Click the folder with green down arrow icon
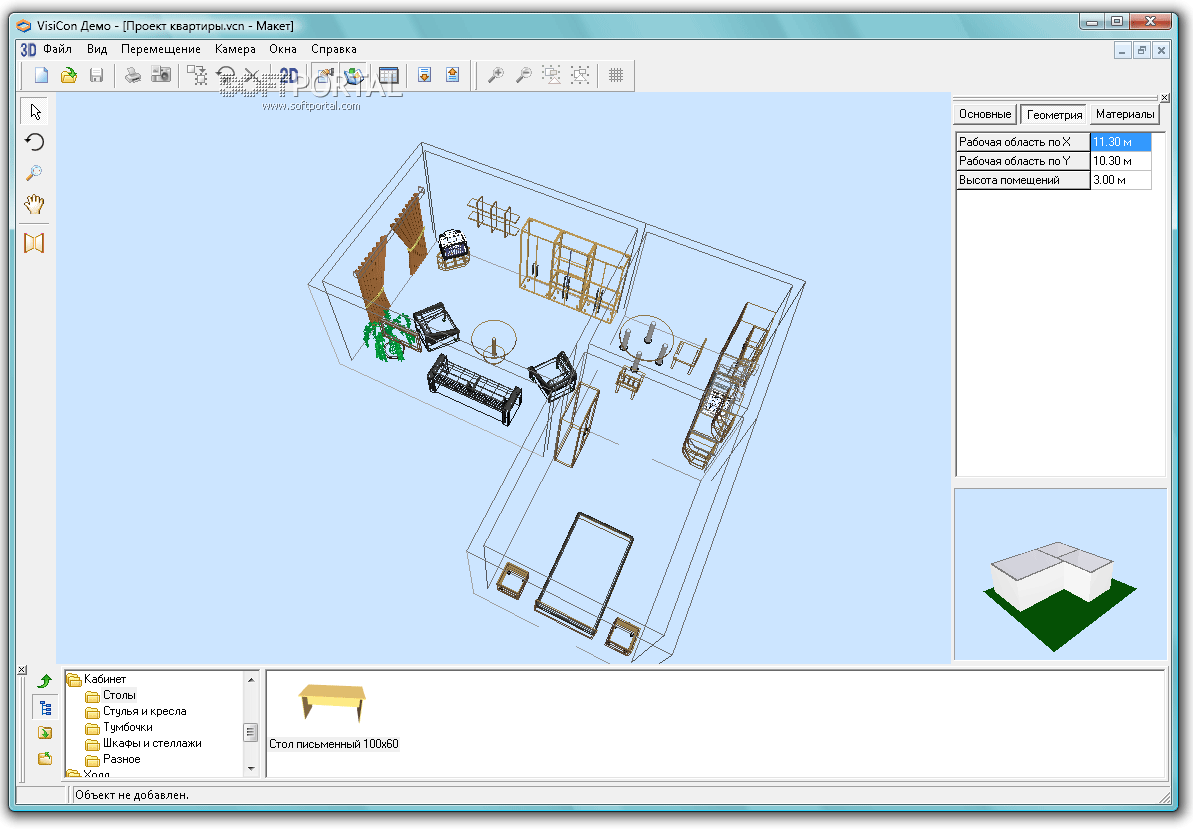Image resolution: width=1193 pixels, height=829 pixels. (x=45, y=732)
